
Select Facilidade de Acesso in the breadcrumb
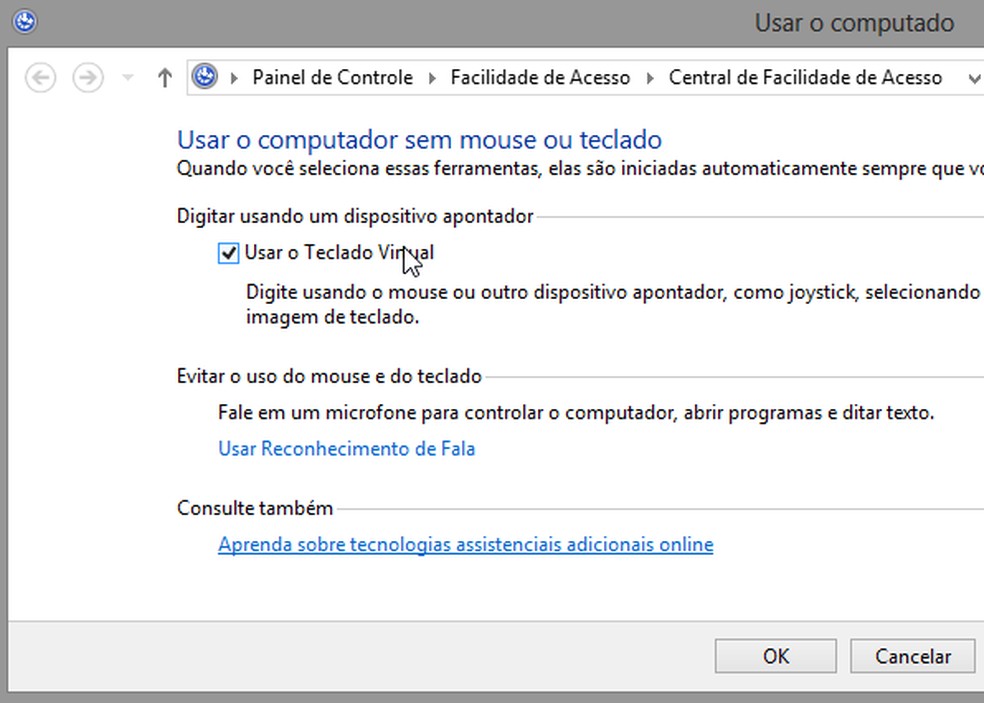[x=540, y=77]
